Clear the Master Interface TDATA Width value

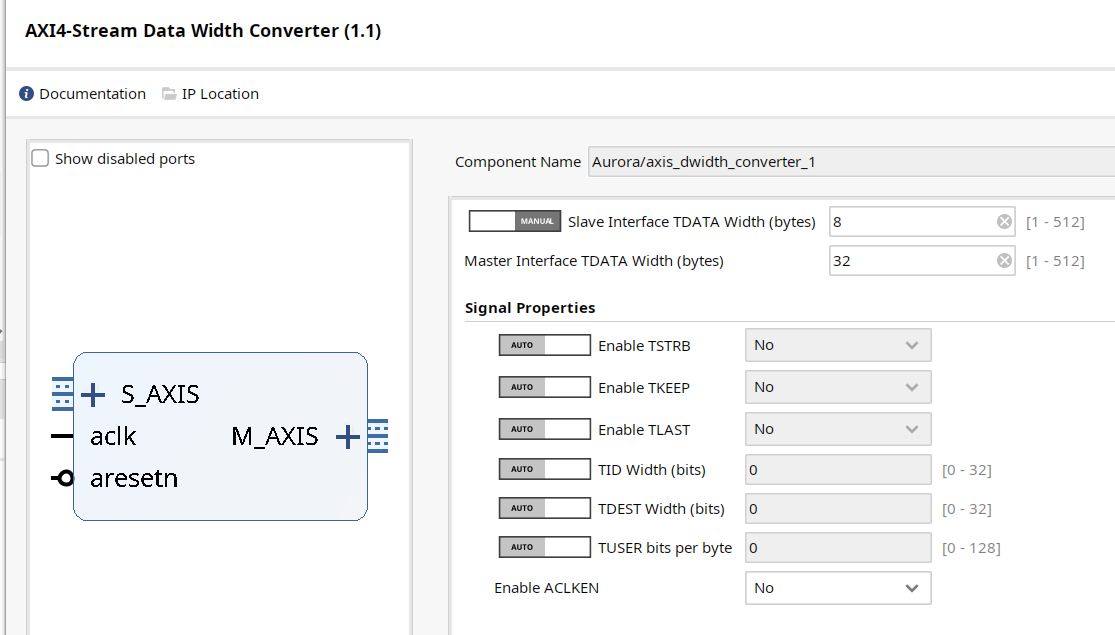point(1004,261)
